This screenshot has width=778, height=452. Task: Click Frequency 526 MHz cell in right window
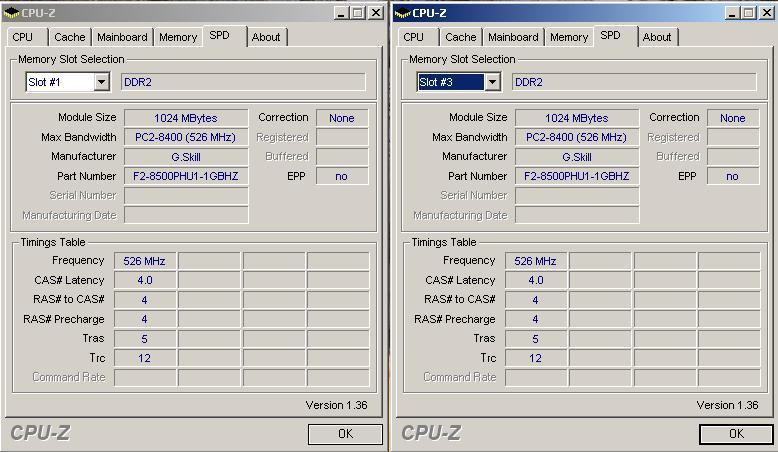coord(536,261)
